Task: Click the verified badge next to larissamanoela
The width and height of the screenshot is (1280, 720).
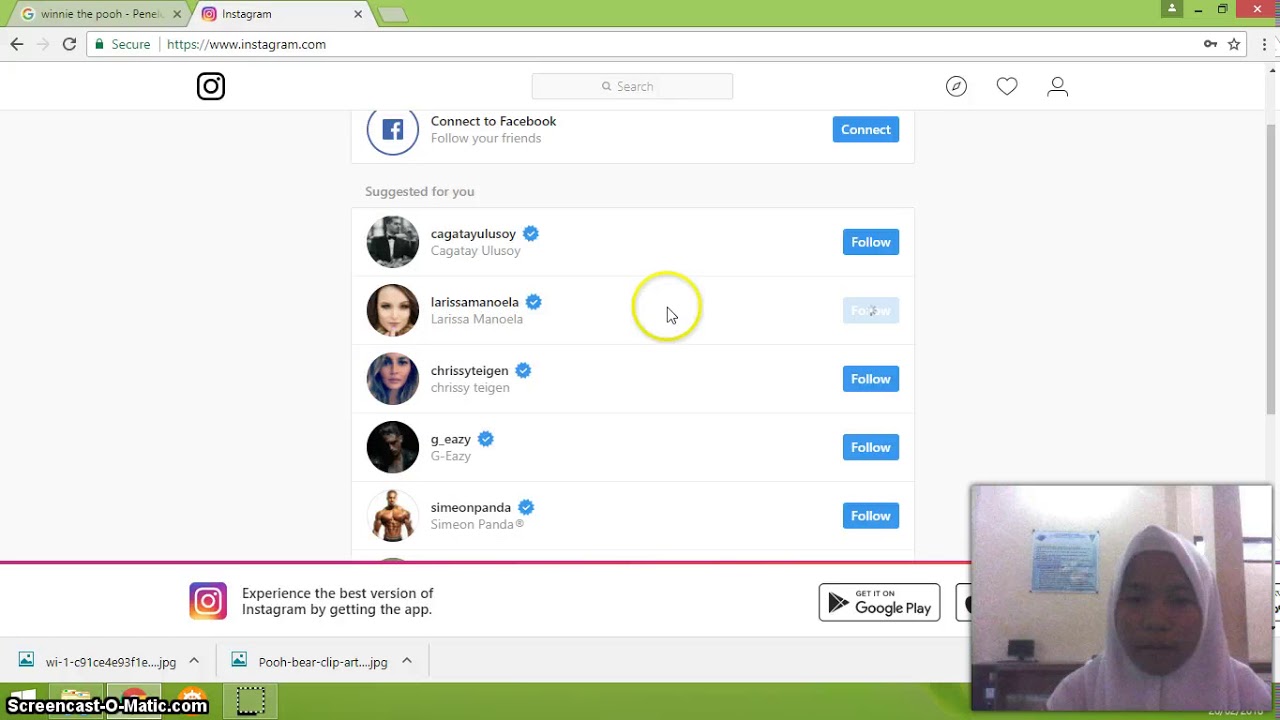Action: (534, 302)
